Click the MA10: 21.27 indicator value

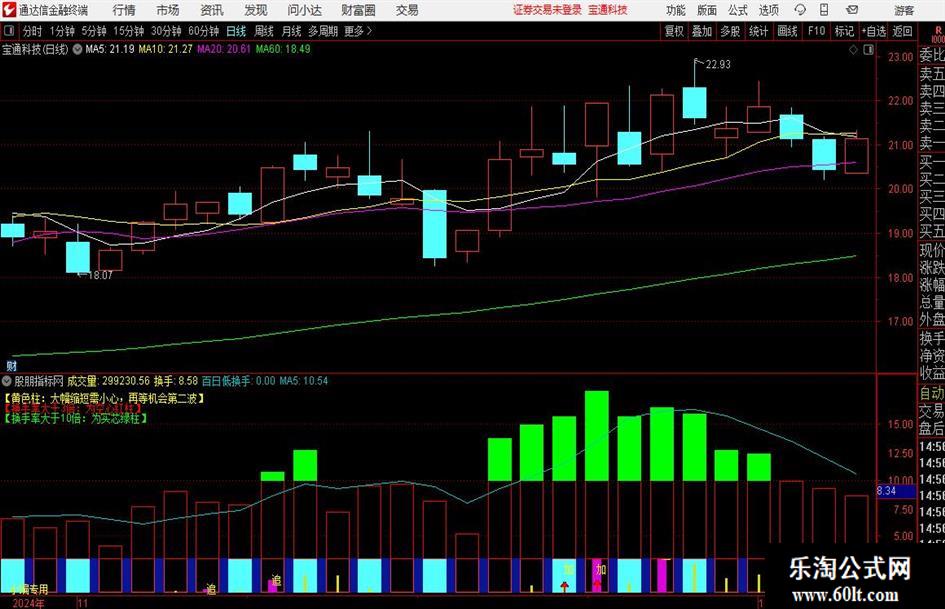pyautogui.click(x=165, y=49)
